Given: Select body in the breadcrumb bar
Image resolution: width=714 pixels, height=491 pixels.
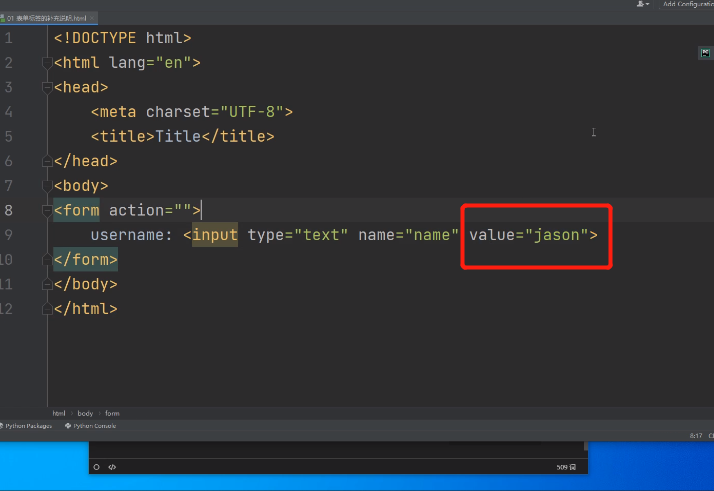Looking at the screenshot, I should 85,414.
